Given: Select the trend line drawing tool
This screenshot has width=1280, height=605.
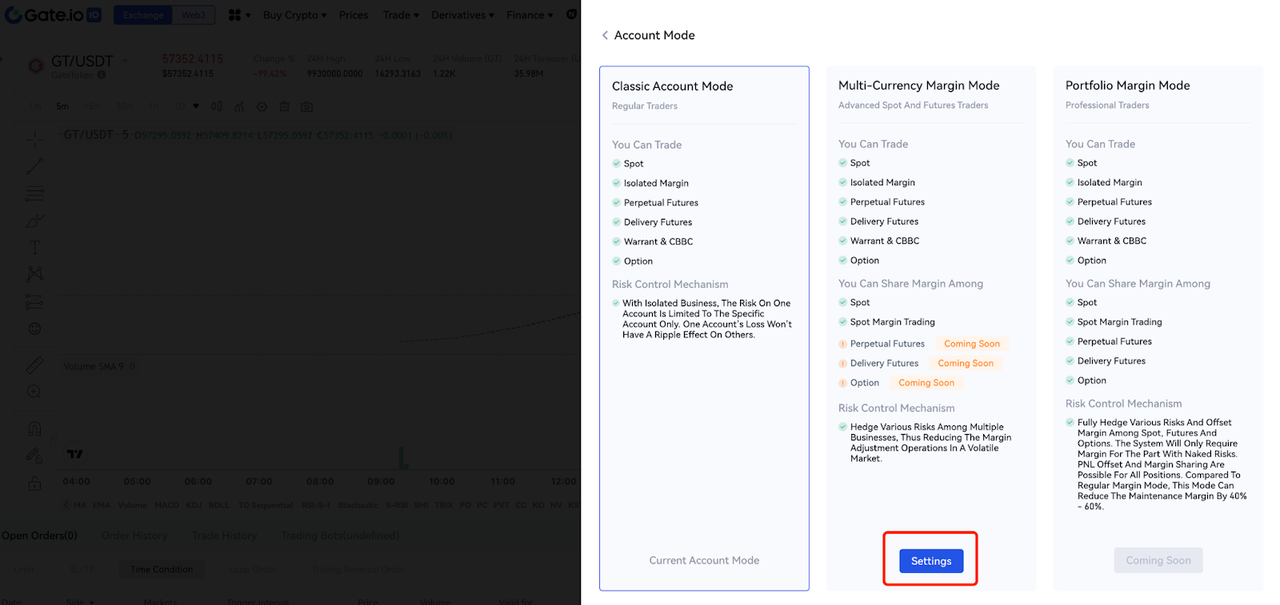Looking at the screenshot, I should [x=35, y=166].
